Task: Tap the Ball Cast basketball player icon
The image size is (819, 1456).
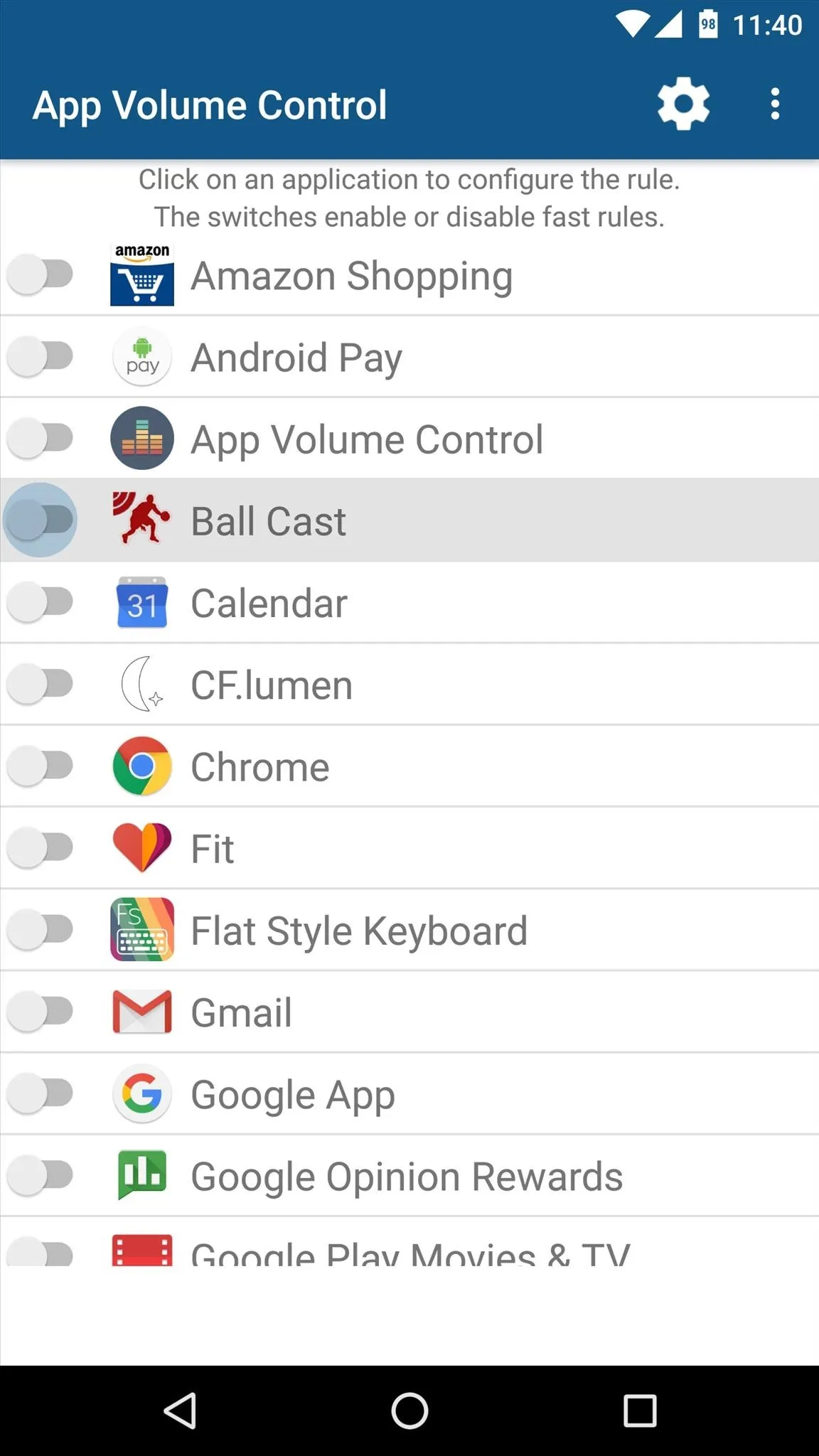Action: coord(142,520)
